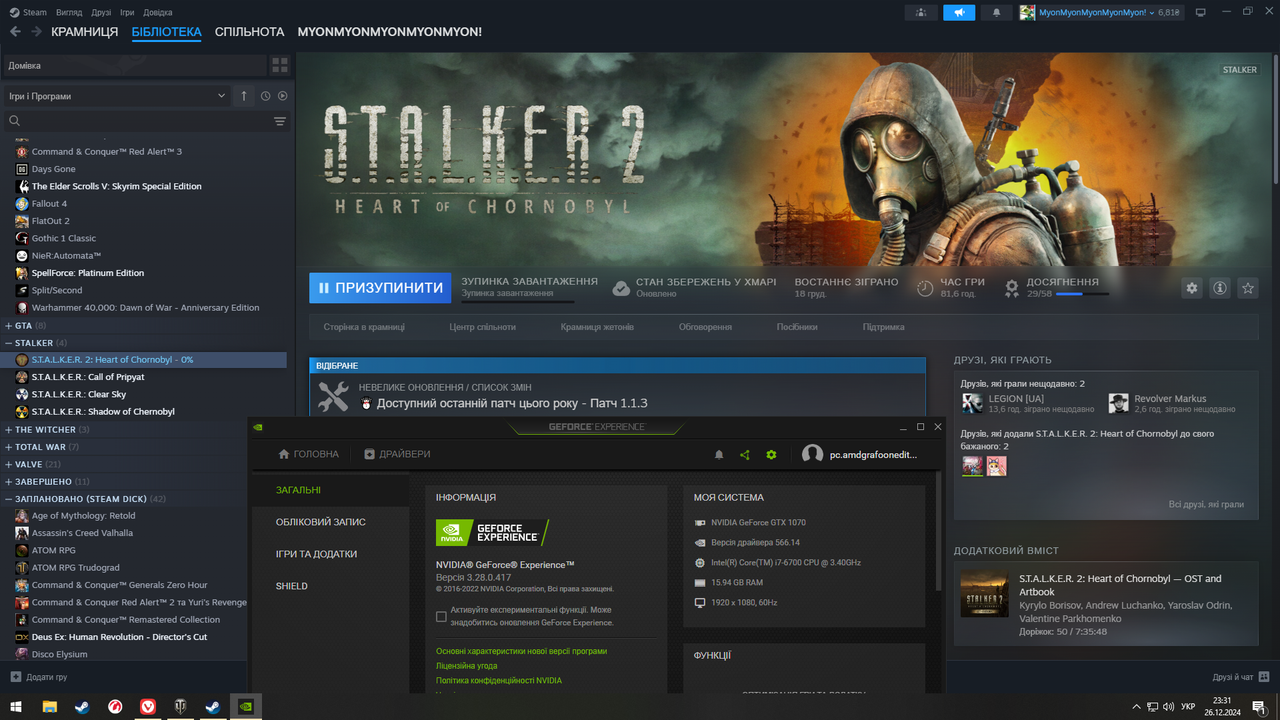The height and width of the screenshot is (720, 1280).
Task: Open File Explorer from the taskbar
Action: (x=49, y=706)
